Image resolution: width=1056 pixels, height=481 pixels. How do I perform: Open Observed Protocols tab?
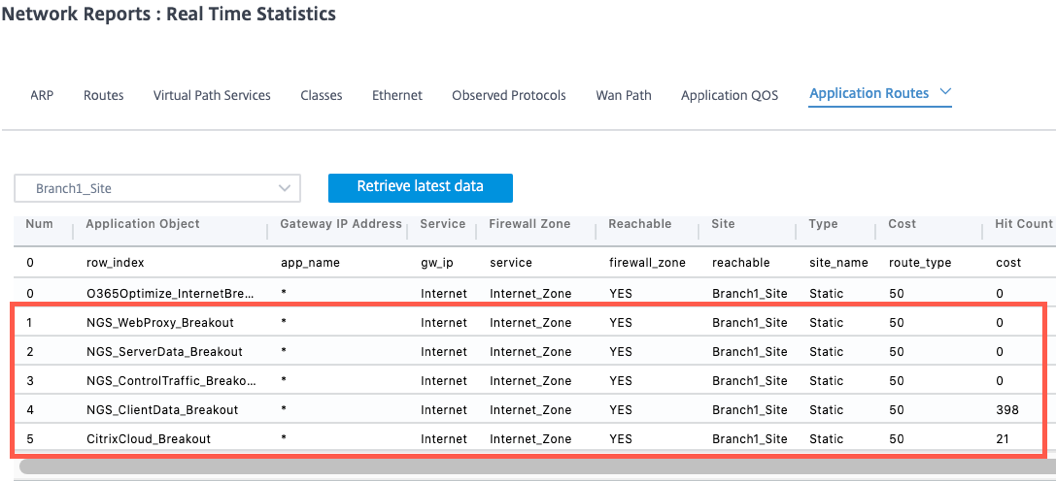[509, 95]
